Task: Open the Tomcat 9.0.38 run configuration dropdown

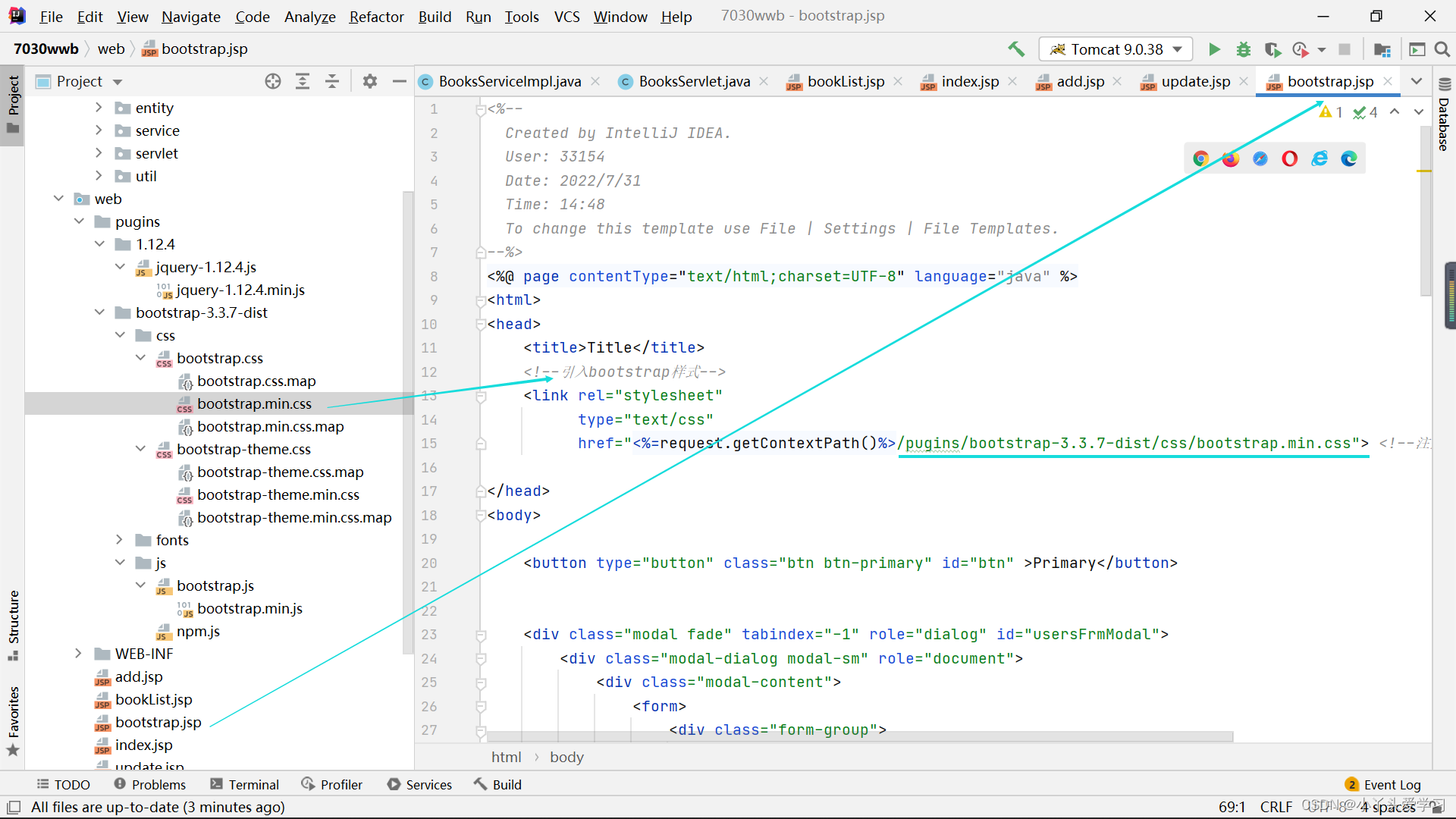Action: 1116,49
